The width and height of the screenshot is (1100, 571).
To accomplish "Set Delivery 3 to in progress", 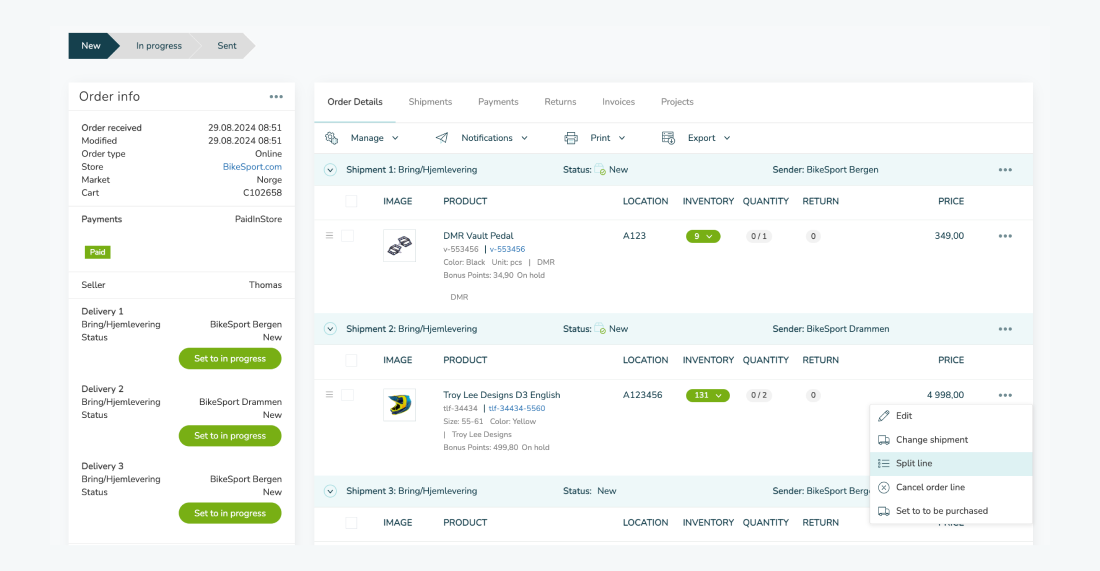I will coord(230,513).
